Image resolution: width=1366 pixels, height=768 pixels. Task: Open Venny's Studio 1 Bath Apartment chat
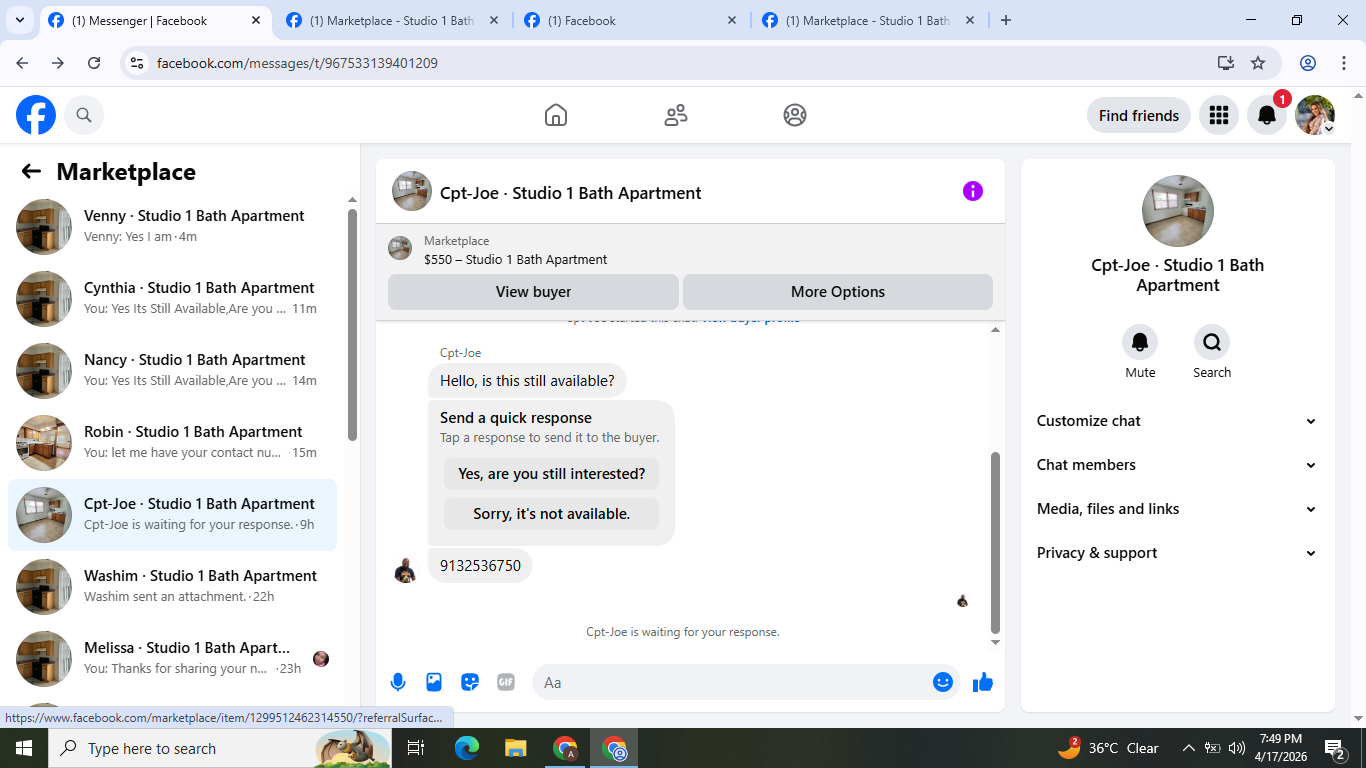click(172, 227)
